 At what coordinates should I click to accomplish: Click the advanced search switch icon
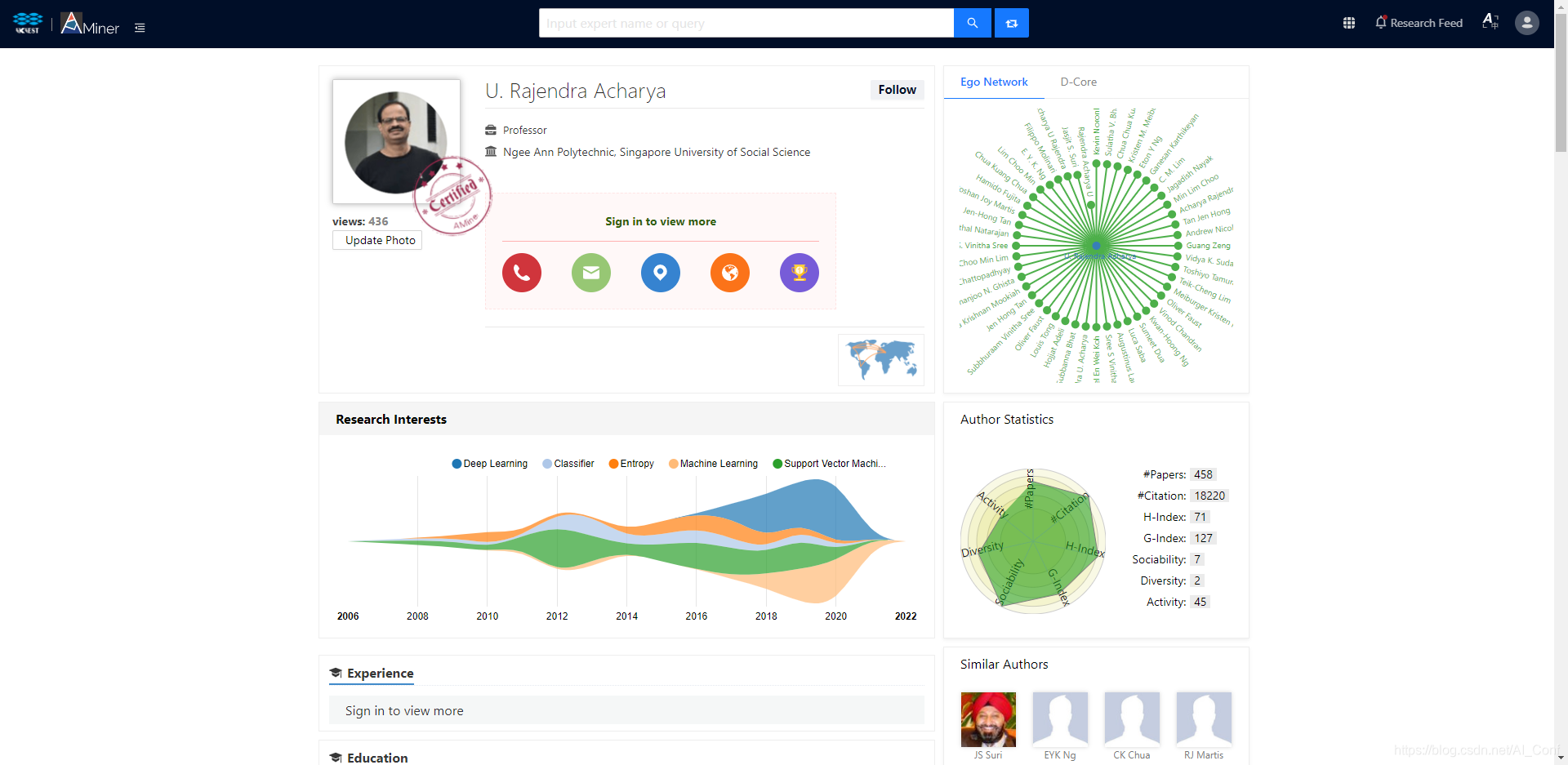coord(1012,23)
